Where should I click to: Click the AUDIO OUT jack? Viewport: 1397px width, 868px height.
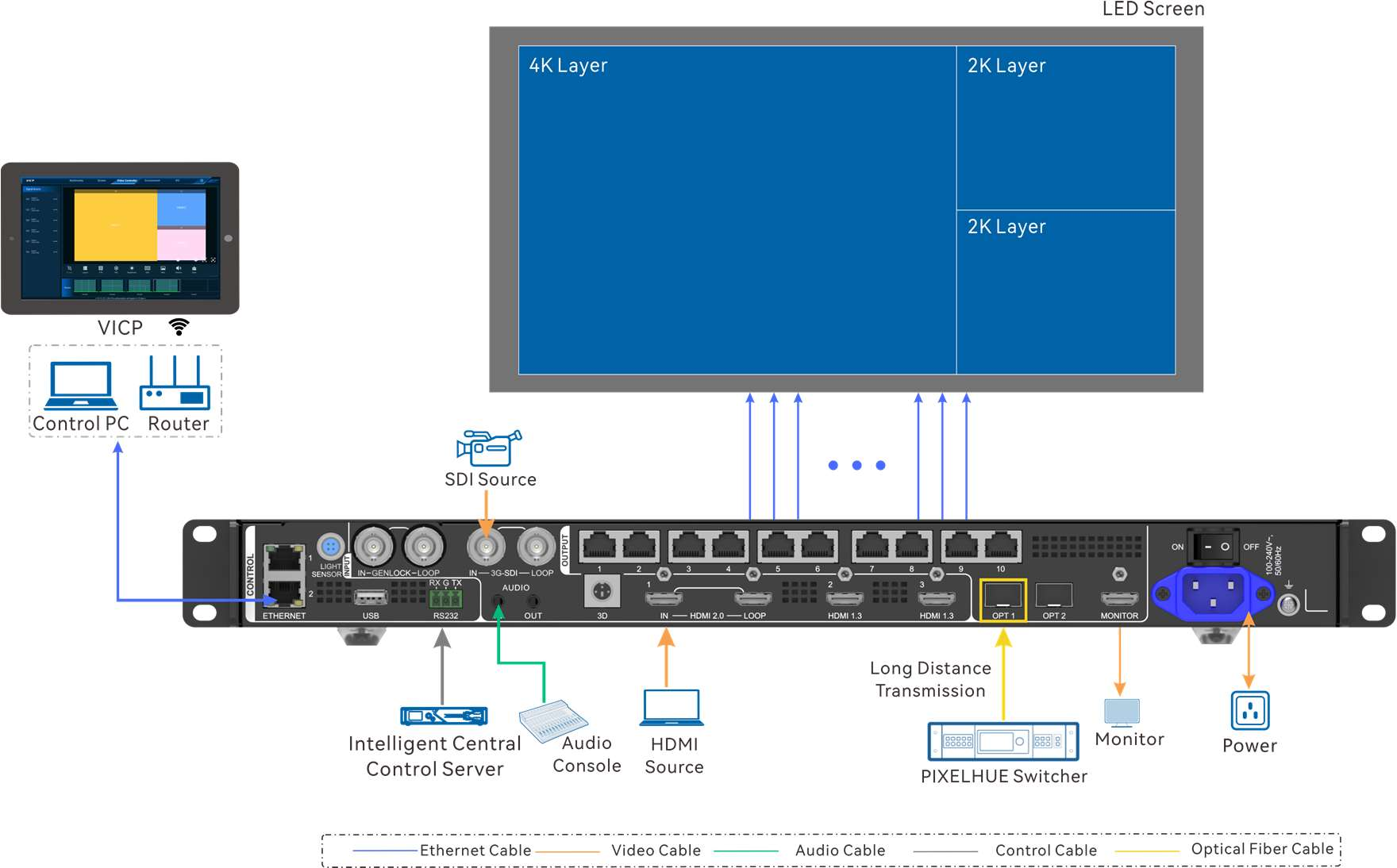pyautogui.click(x=533, y=601)
